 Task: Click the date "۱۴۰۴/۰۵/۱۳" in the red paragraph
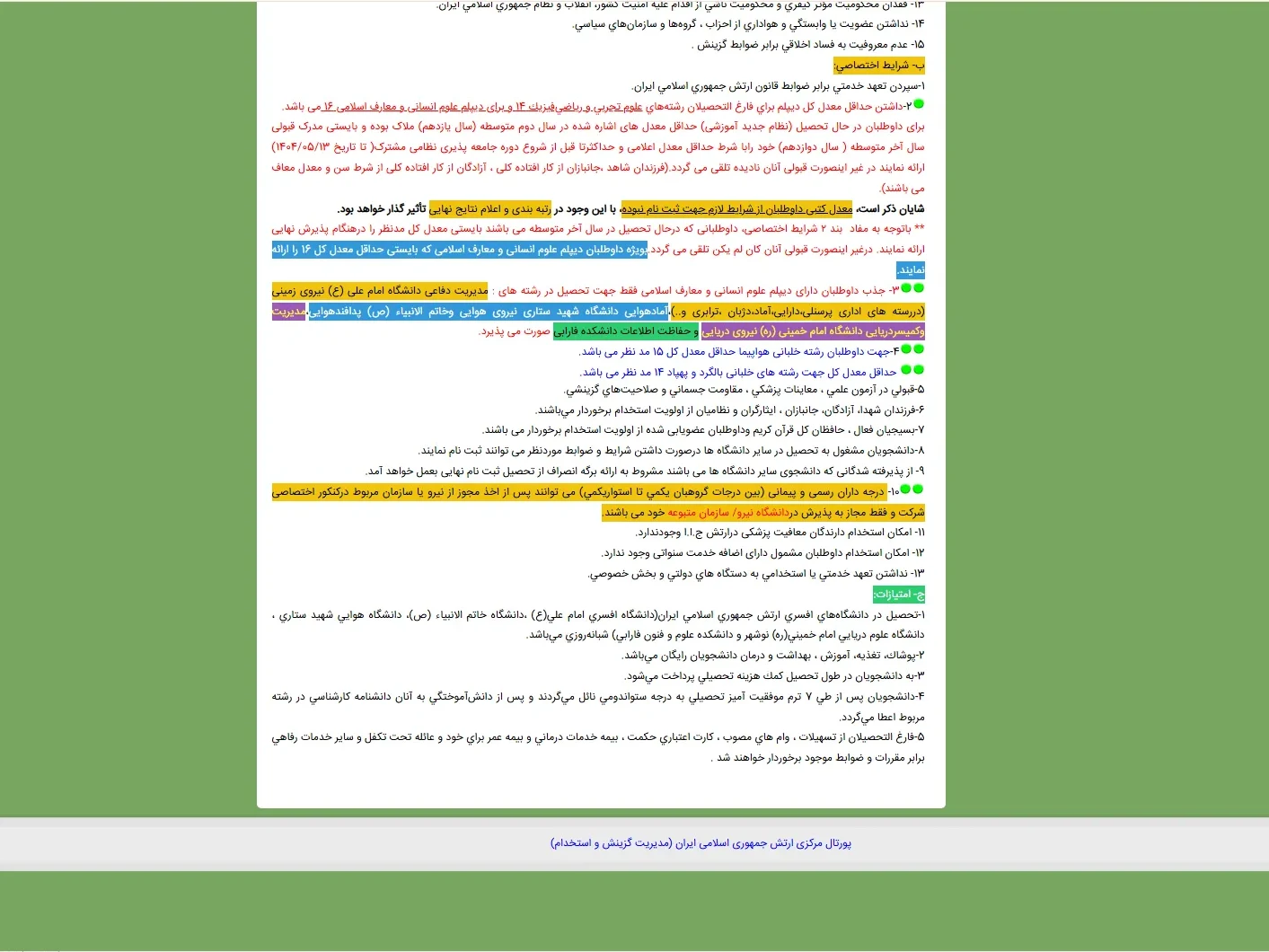(x=302, y=147)
